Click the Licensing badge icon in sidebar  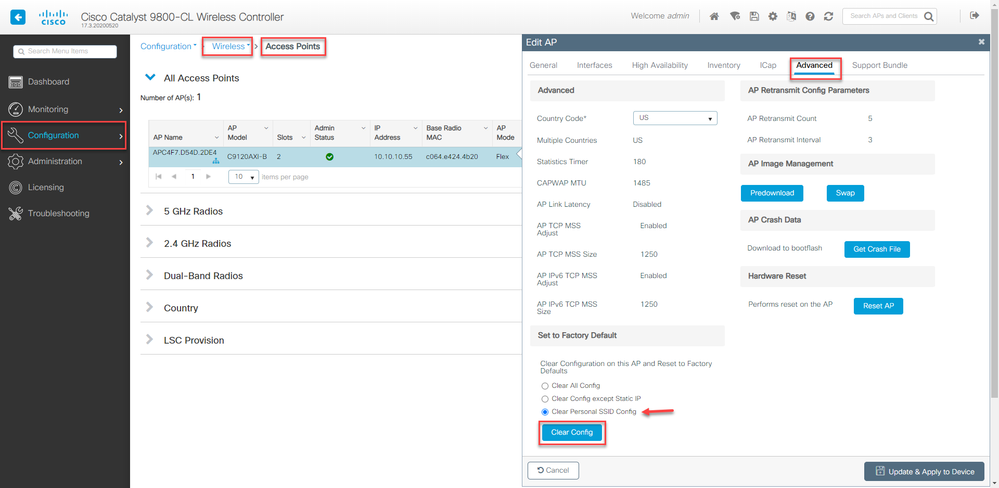click(16, 187)
